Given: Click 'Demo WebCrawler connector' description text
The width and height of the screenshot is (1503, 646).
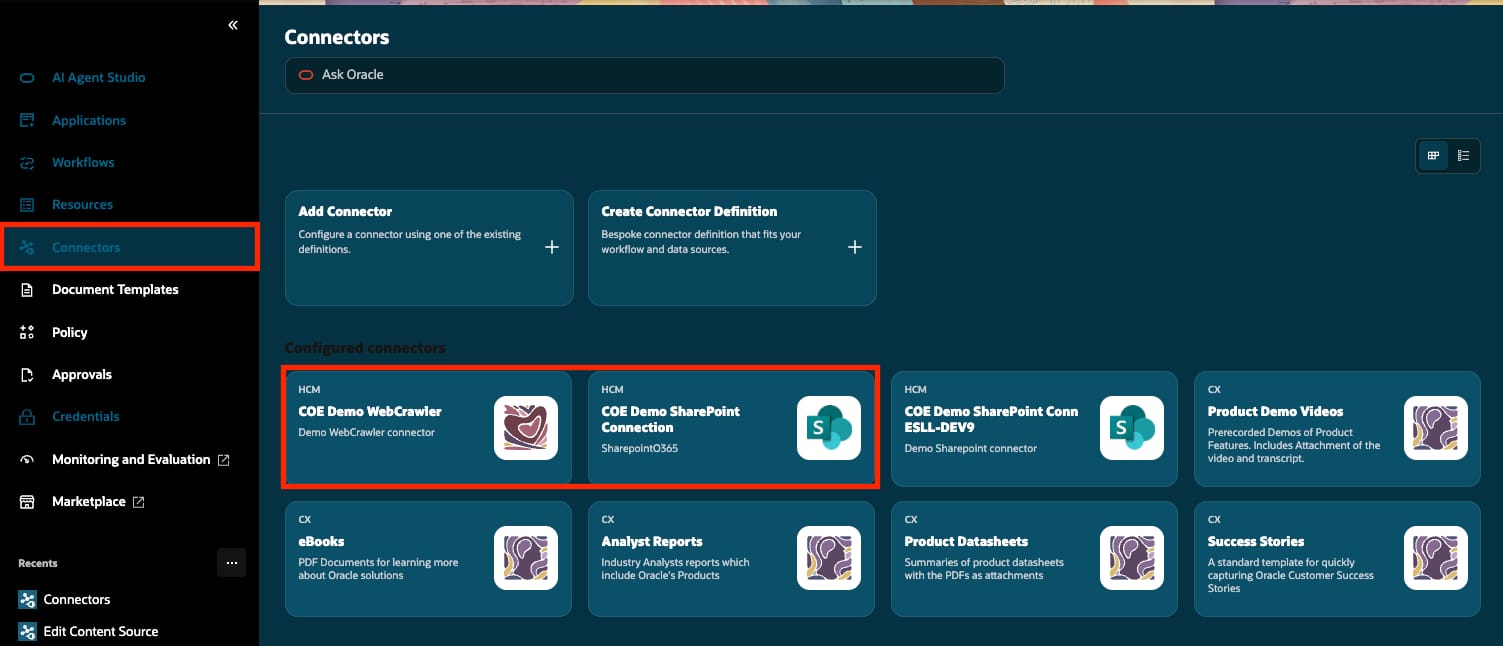Looking at the screenshot, I should pyautogui.click(x=366, y=433).
